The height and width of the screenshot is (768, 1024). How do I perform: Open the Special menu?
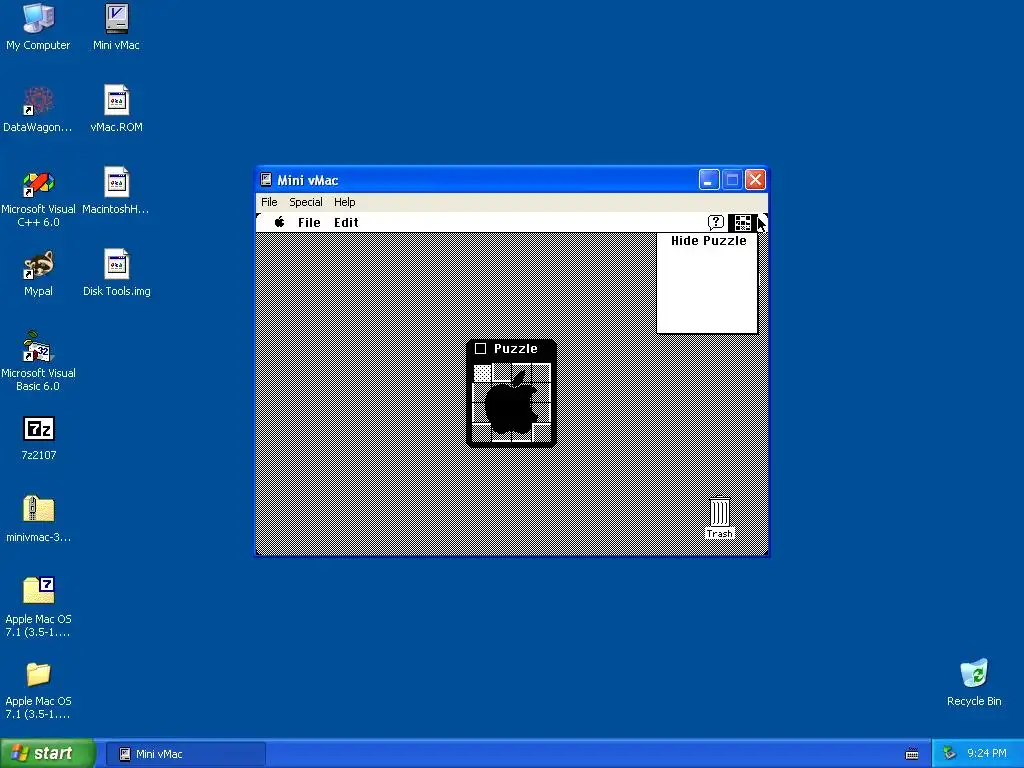coord(306,202)
